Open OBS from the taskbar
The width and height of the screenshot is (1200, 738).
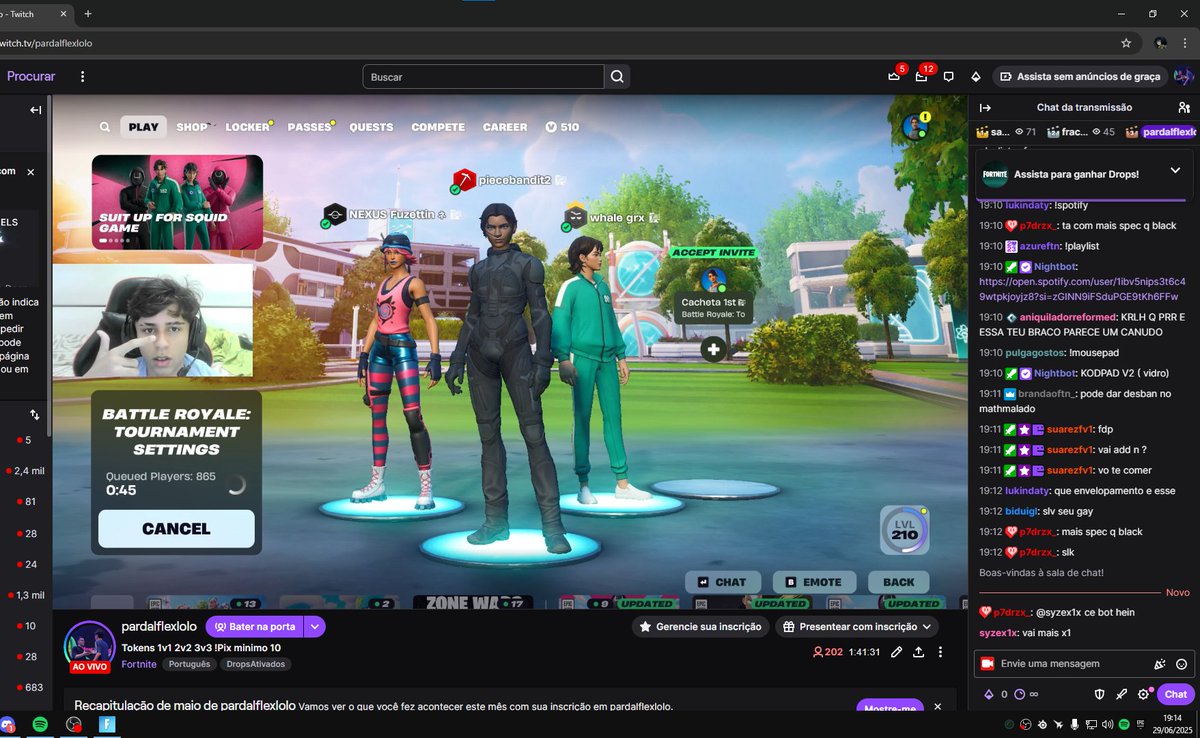click(x=73, y=724)
